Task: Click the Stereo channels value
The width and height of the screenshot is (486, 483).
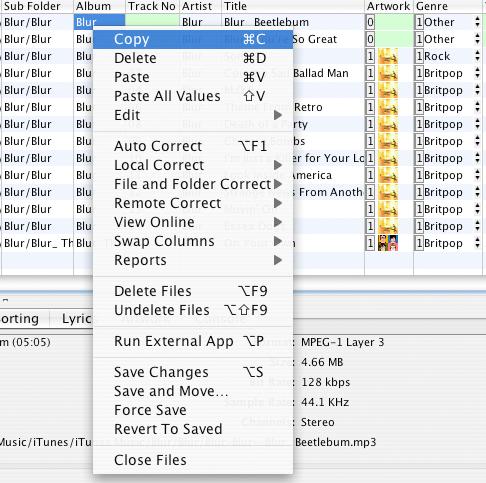Action: 317,422
